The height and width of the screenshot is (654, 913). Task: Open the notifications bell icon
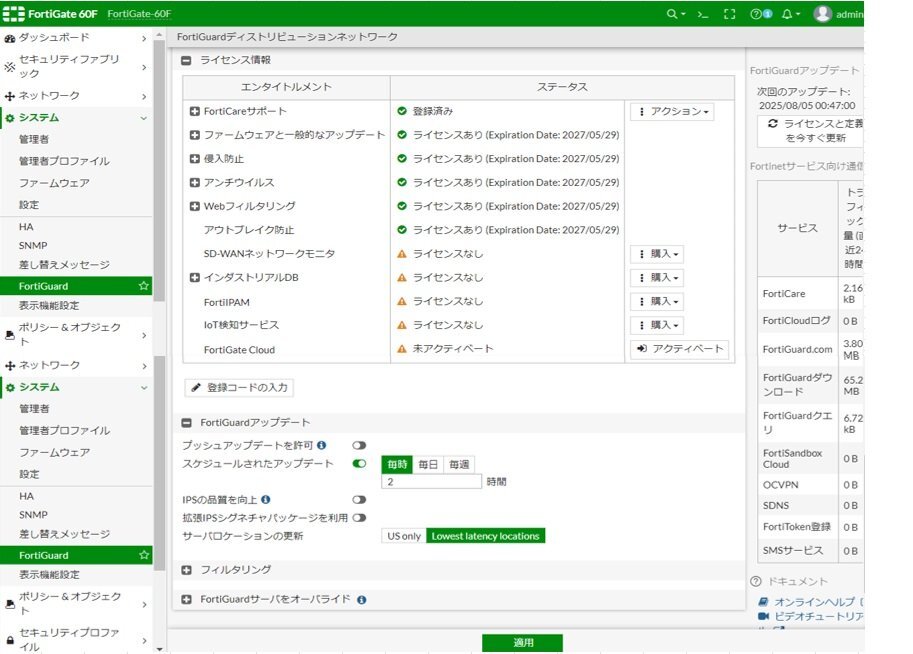pos(787,14)
